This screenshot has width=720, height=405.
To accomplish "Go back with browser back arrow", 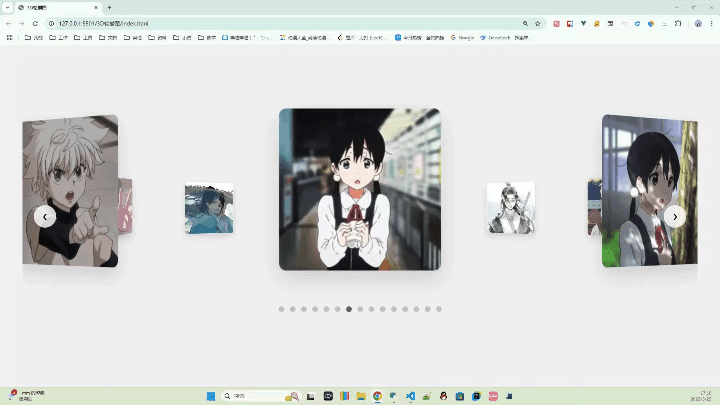I will pyautogui.click(x=8, y=23).
